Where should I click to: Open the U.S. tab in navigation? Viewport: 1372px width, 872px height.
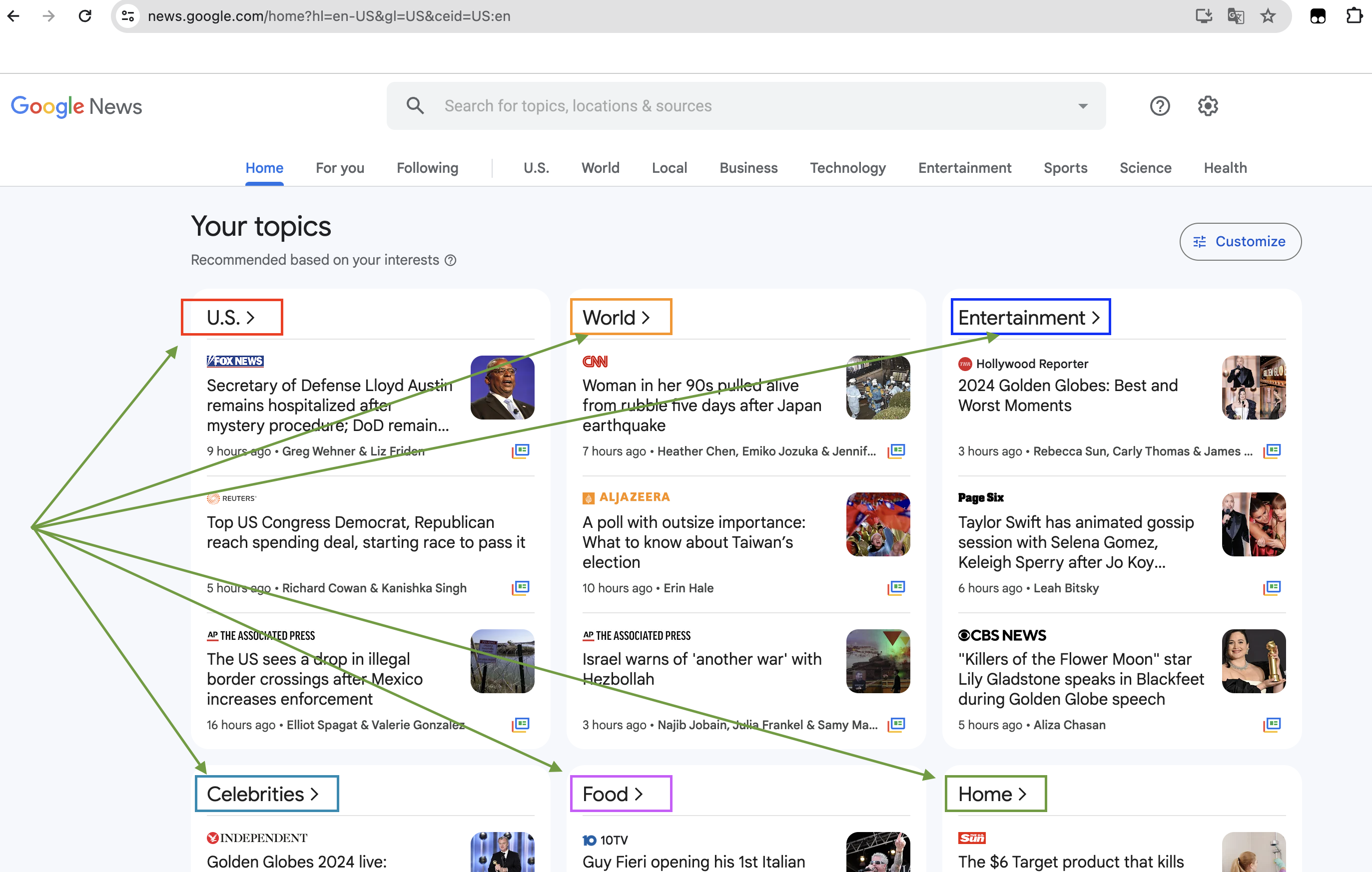click(536, 168)
